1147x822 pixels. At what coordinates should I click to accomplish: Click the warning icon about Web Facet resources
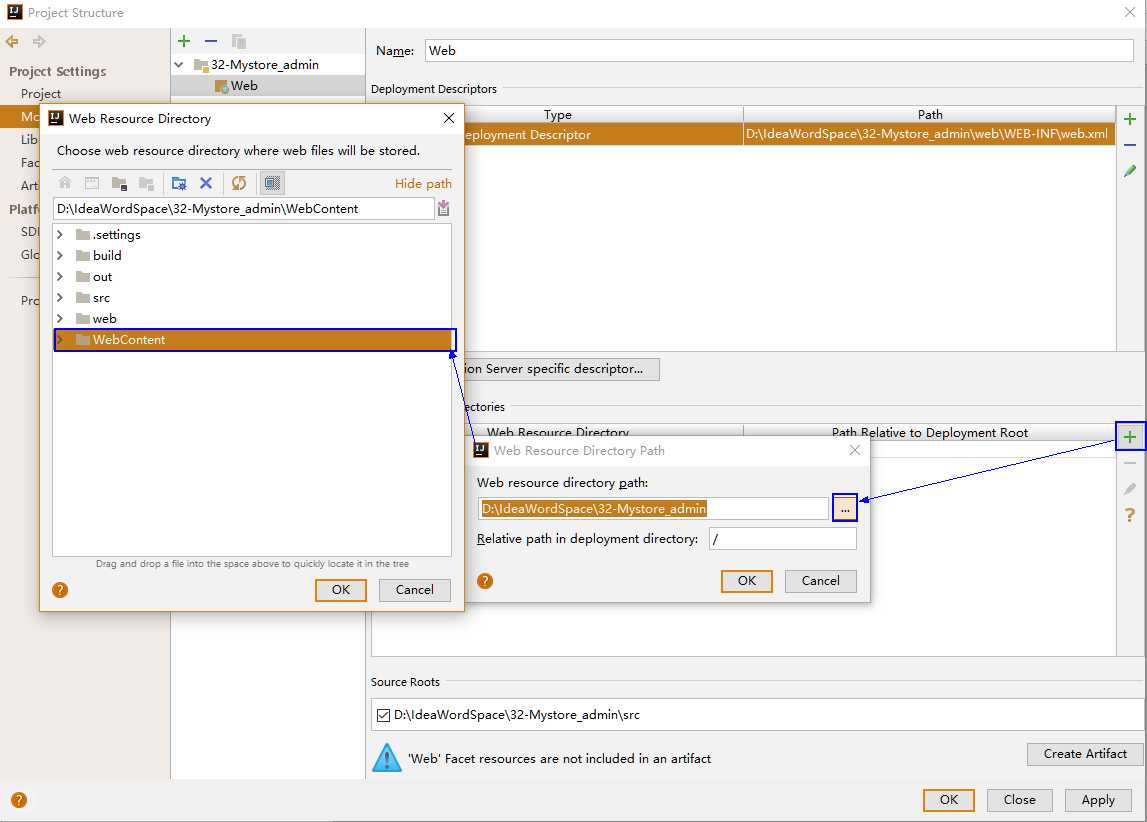[386, 758]
